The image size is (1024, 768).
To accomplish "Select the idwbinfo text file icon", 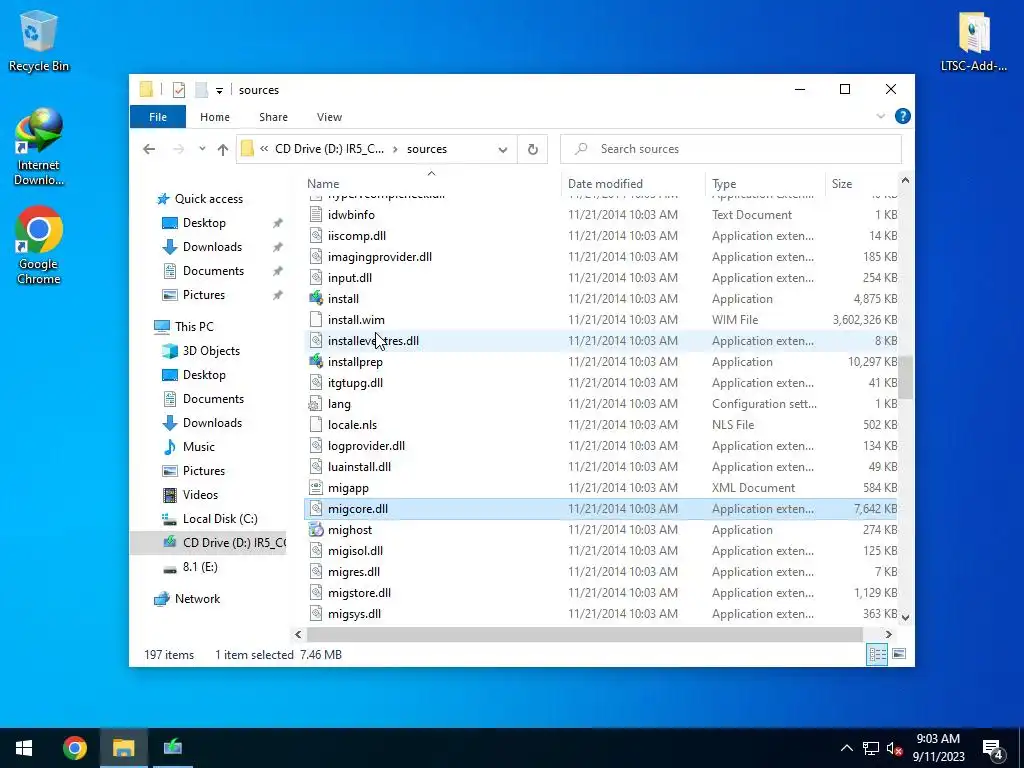I will point(316,215).
